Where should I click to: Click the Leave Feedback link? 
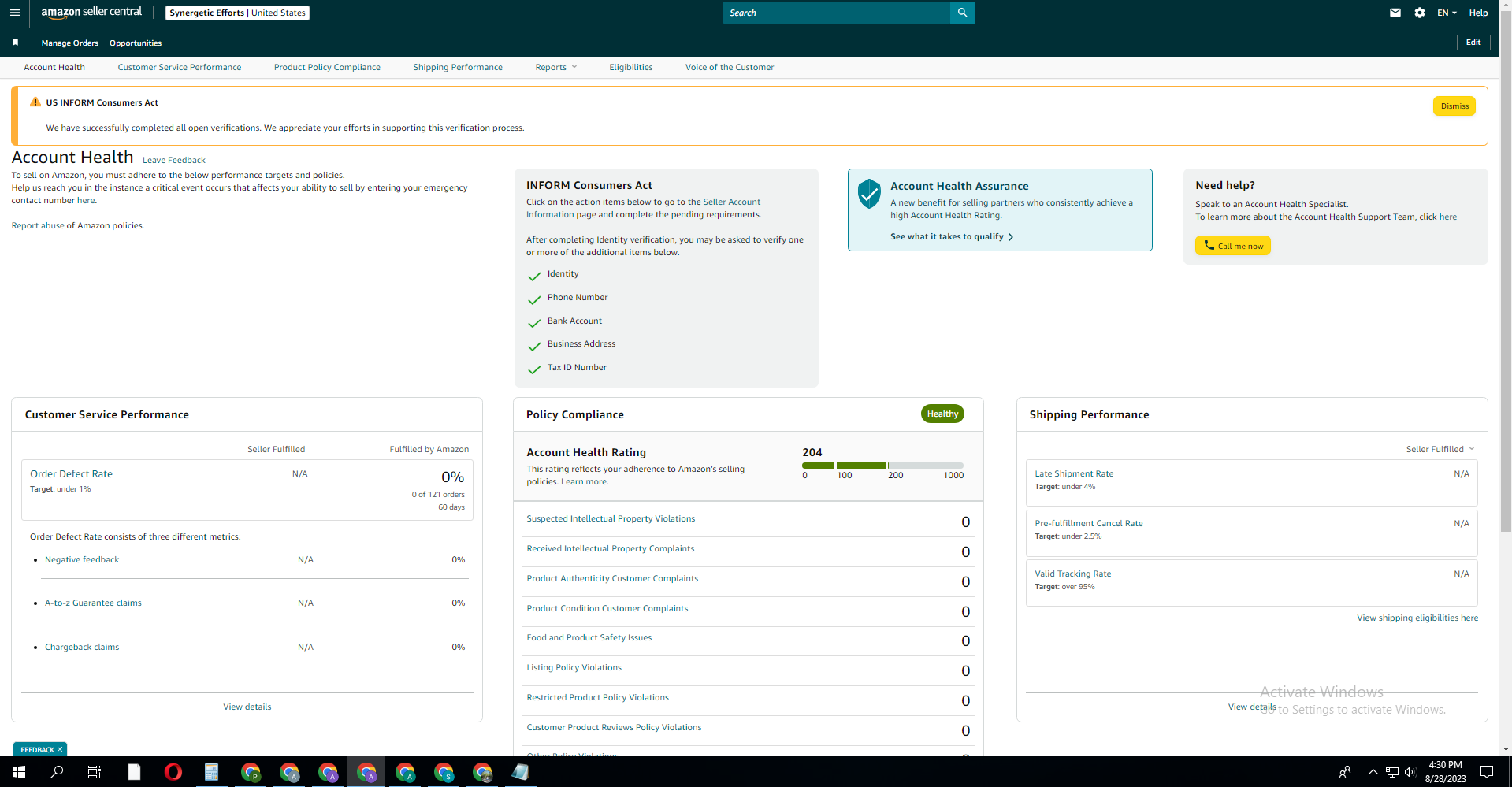click(174, 160)
